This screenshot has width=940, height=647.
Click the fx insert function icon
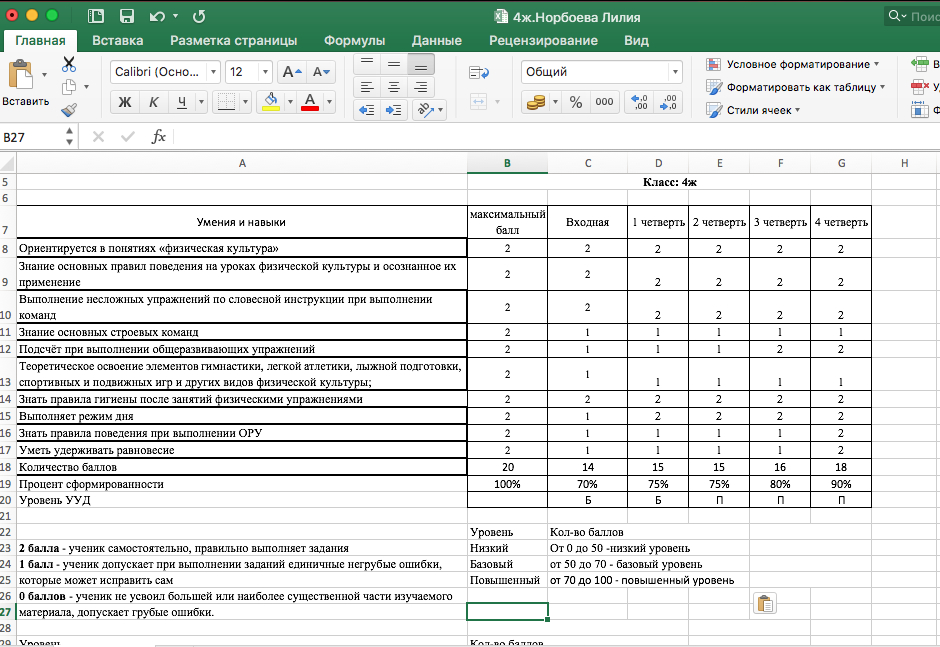point(158,137)
